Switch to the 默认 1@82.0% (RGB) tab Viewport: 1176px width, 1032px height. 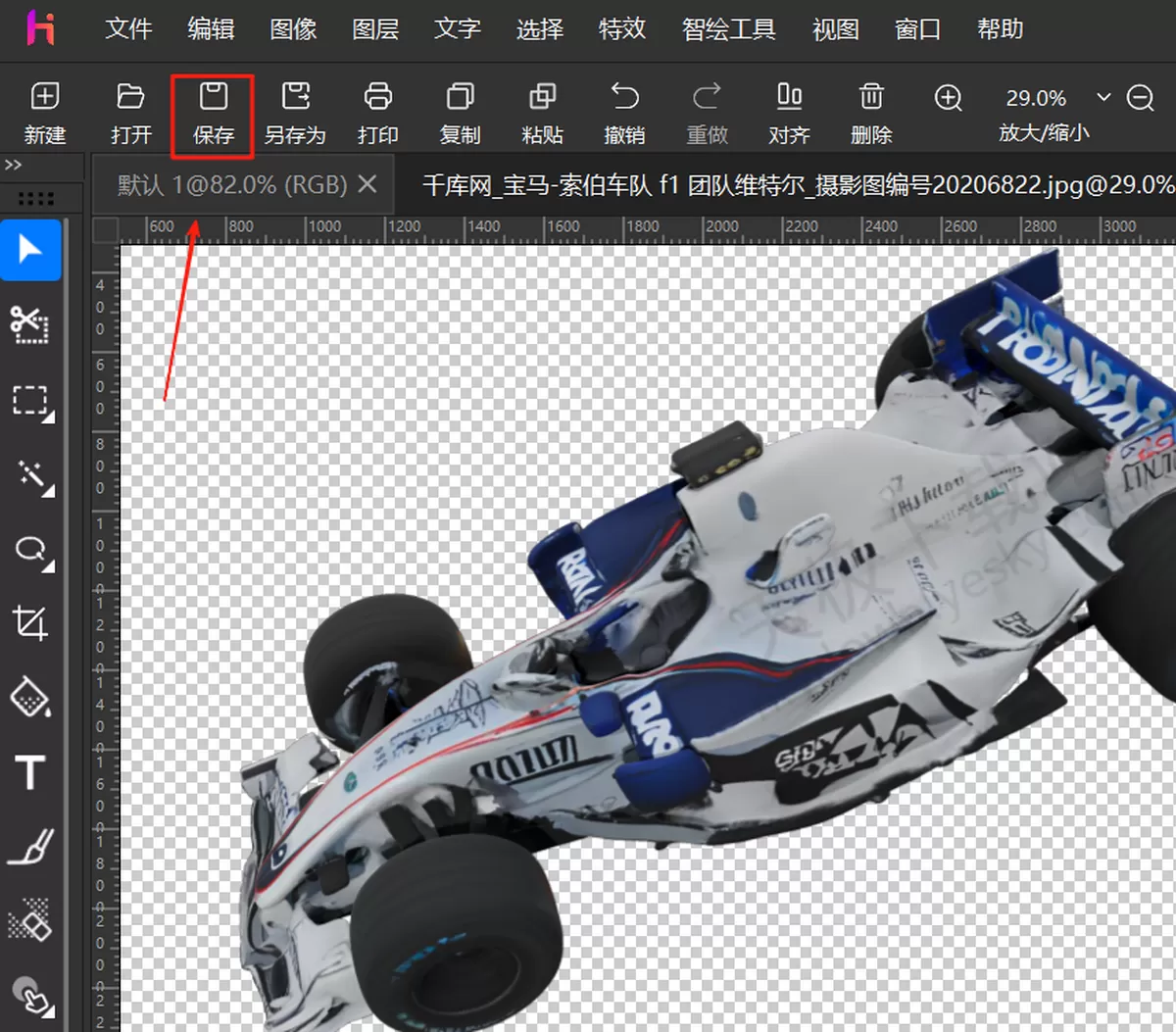tap(232, 184)
